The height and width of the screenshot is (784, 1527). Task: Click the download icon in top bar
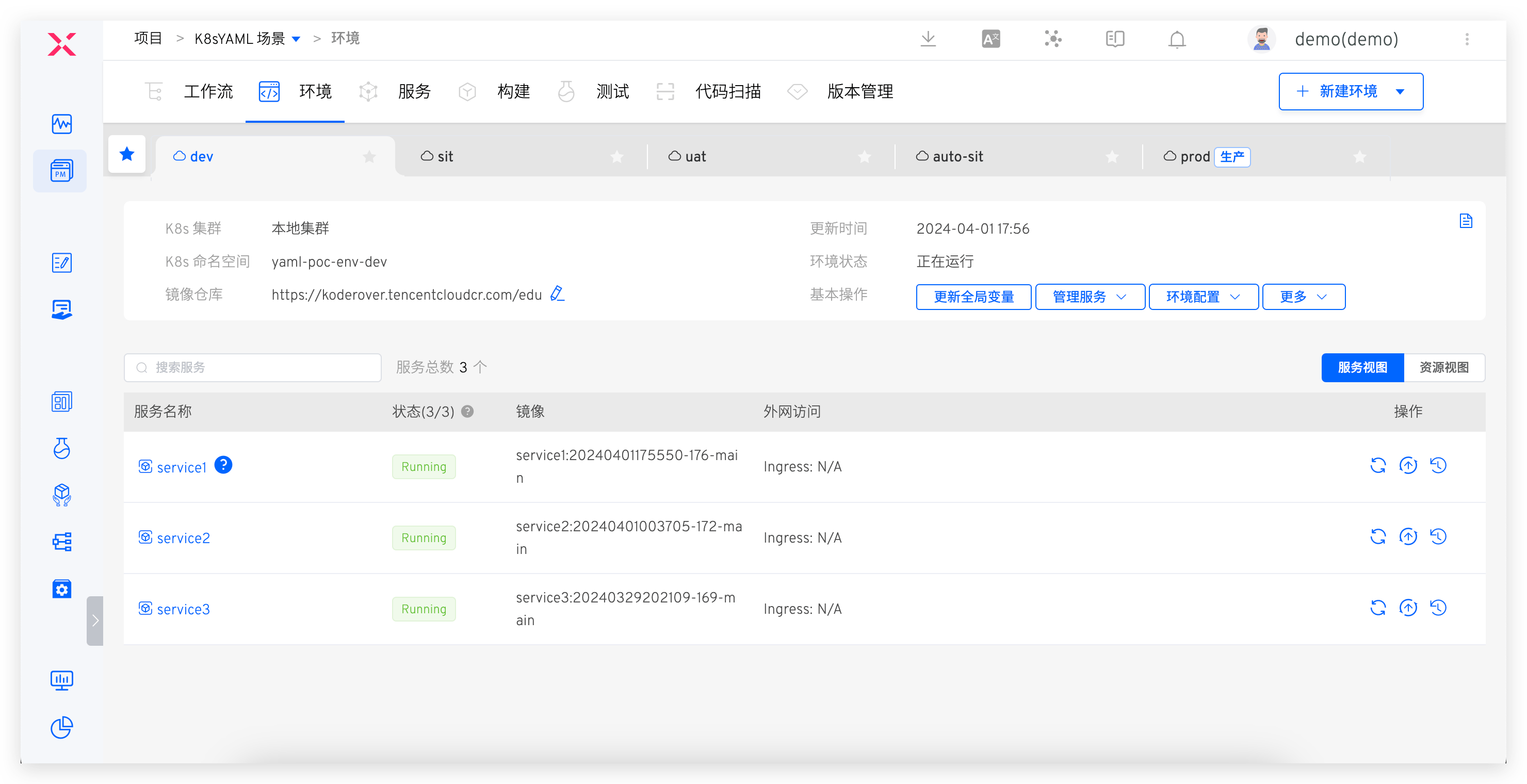[928, 40]
